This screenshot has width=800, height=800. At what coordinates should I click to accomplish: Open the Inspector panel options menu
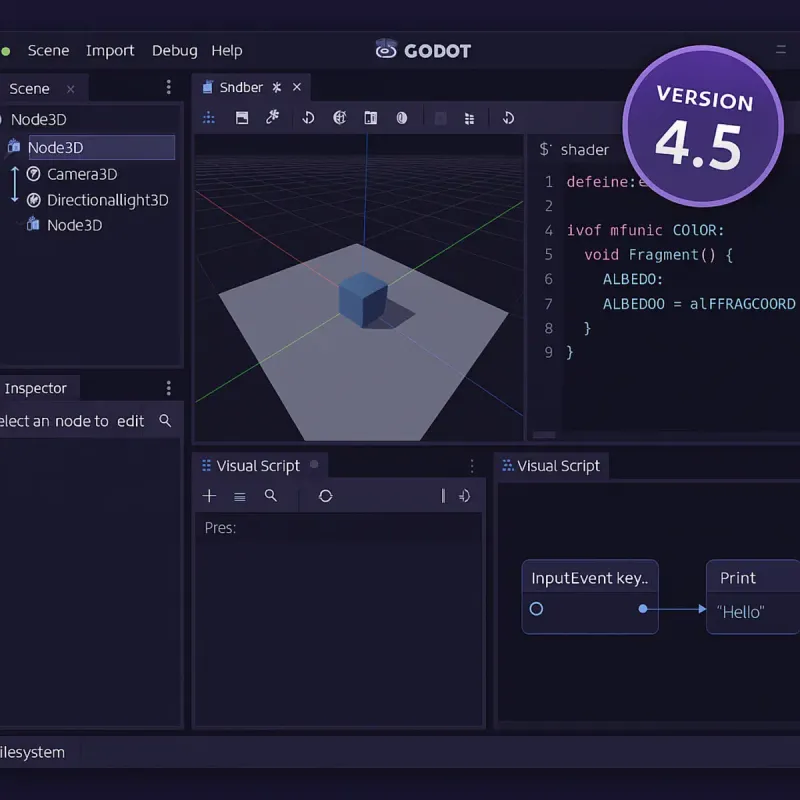pos(168,388)
